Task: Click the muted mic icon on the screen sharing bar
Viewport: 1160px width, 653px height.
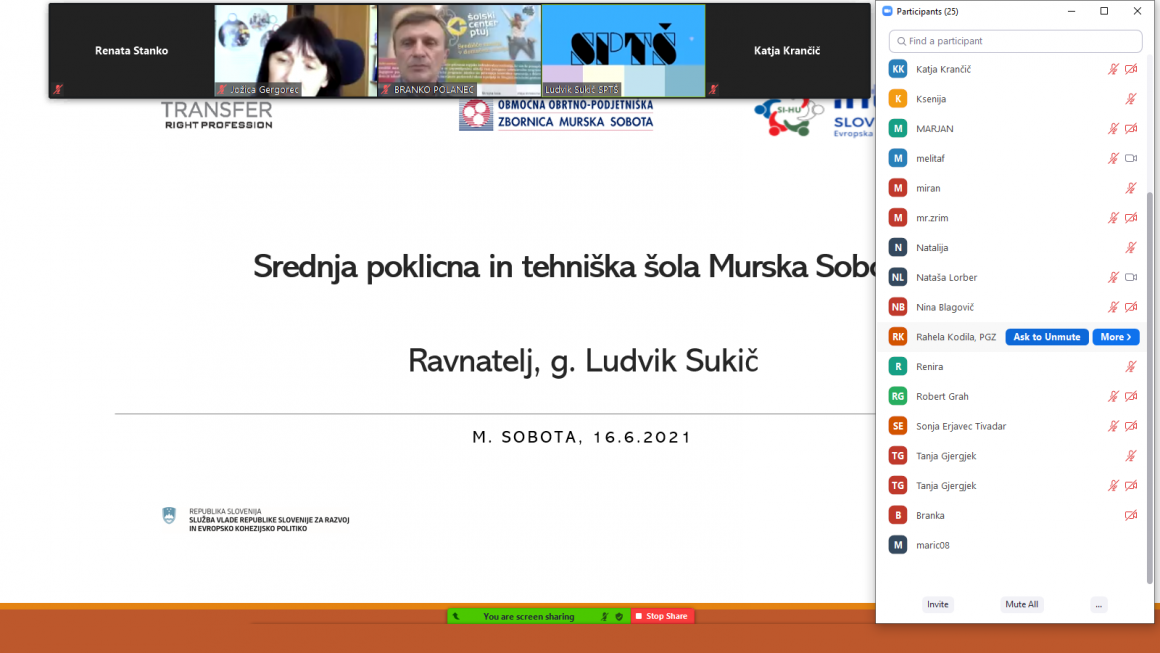Action: coord(605,616)
